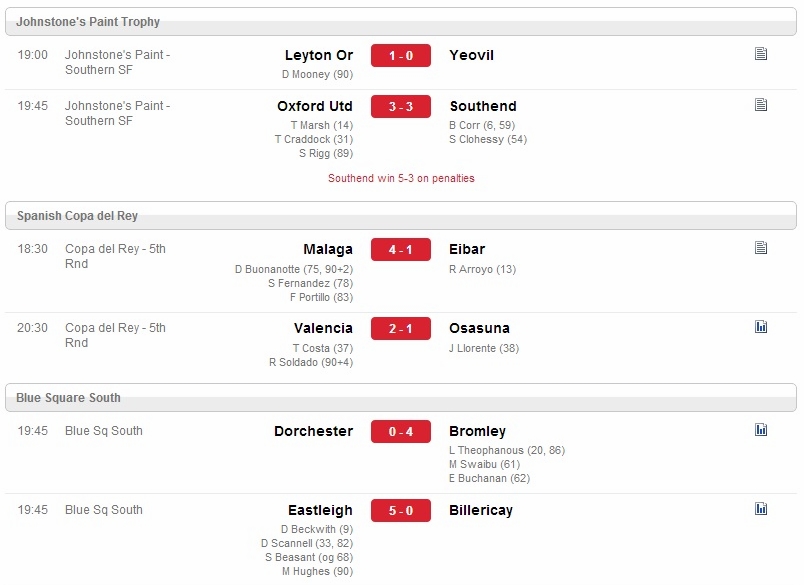Image resolution: width=804 pixels, height=585 pixels.
Task: Open match report icon for Malaga v Eibar
Action: click(761, 248)
